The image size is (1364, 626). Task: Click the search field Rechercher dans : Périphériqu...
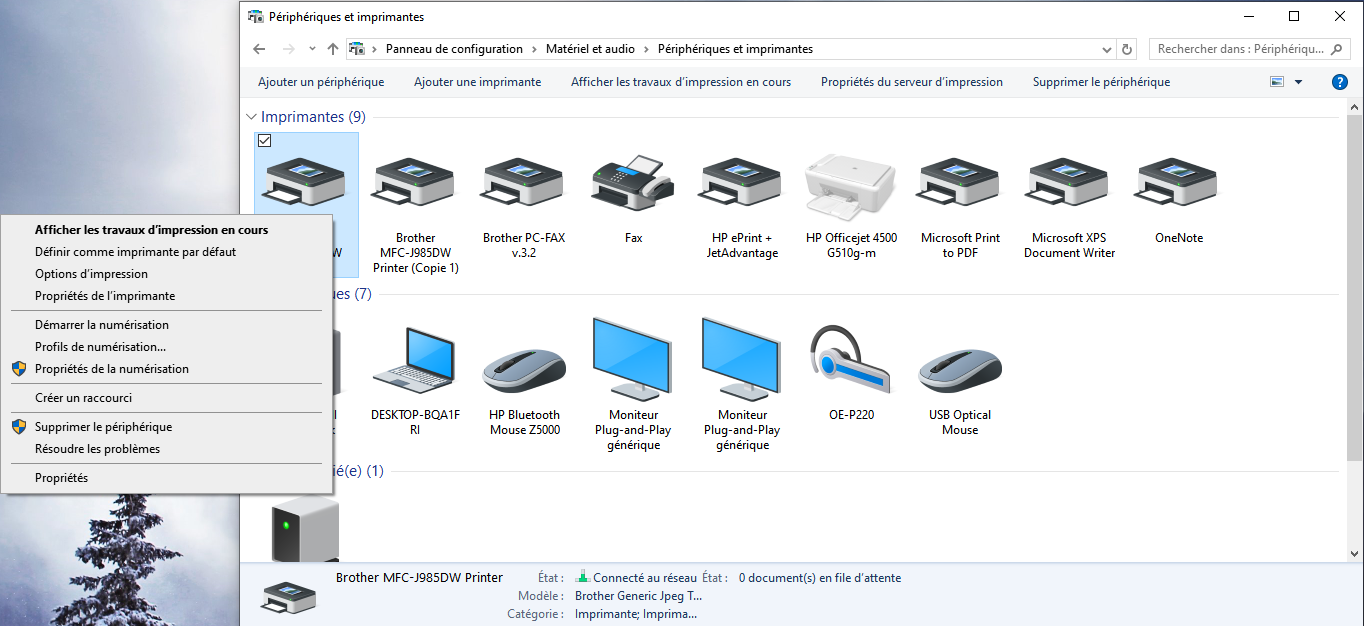point(1240,49)
